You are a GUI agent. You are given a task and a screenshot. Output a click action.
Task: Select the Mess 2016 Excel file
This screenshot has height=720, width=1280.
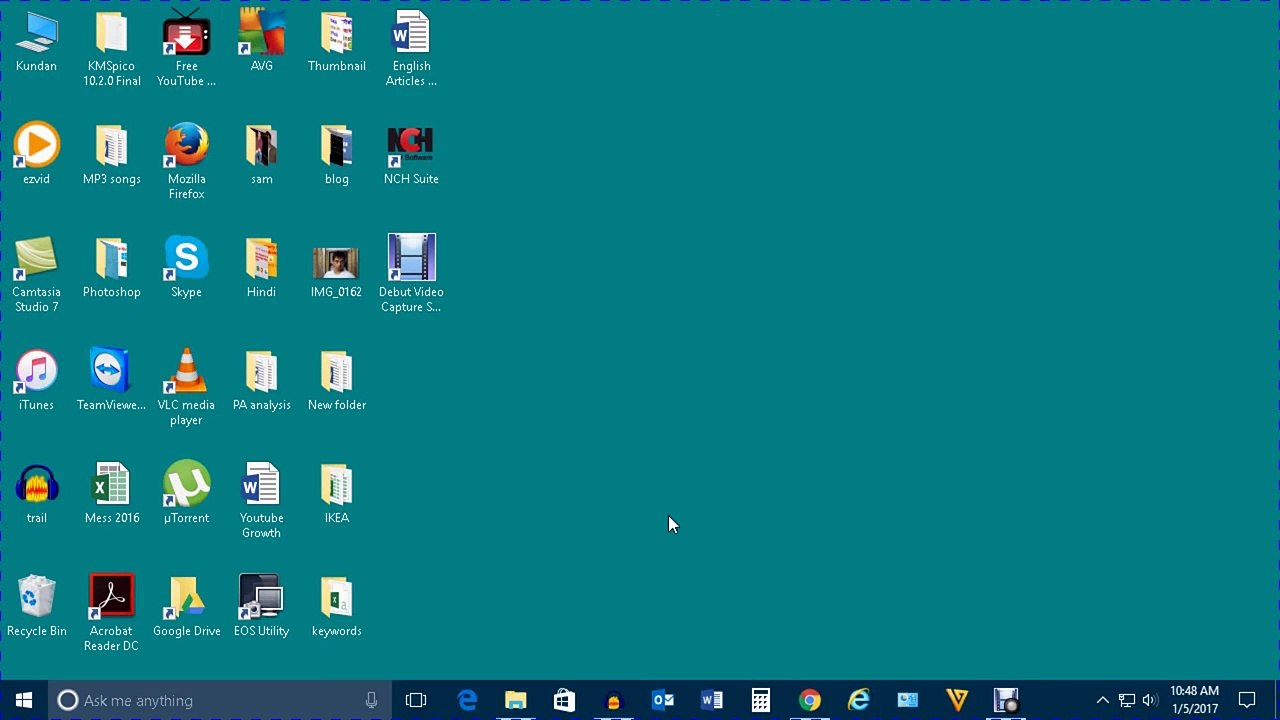(x=112, y=494)
